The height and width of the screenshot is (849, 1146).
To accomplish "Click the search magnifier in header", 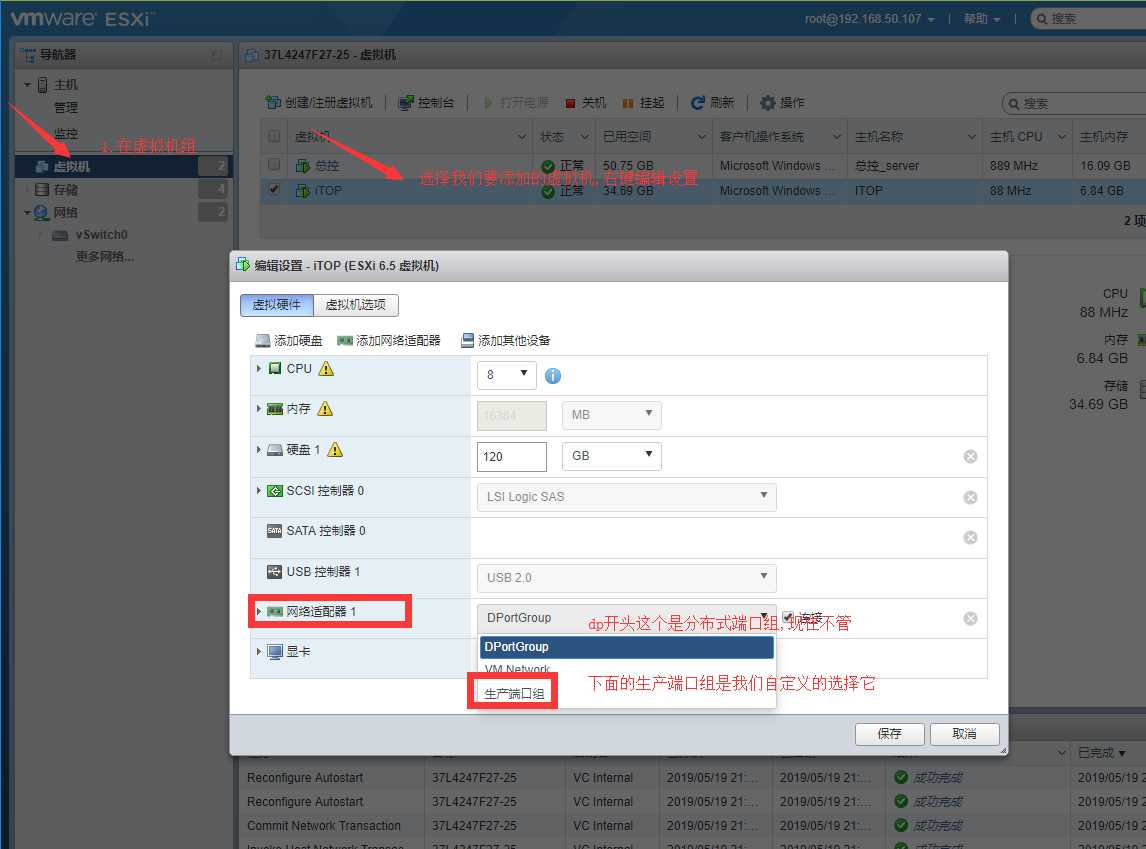I will click(1042, 19).
